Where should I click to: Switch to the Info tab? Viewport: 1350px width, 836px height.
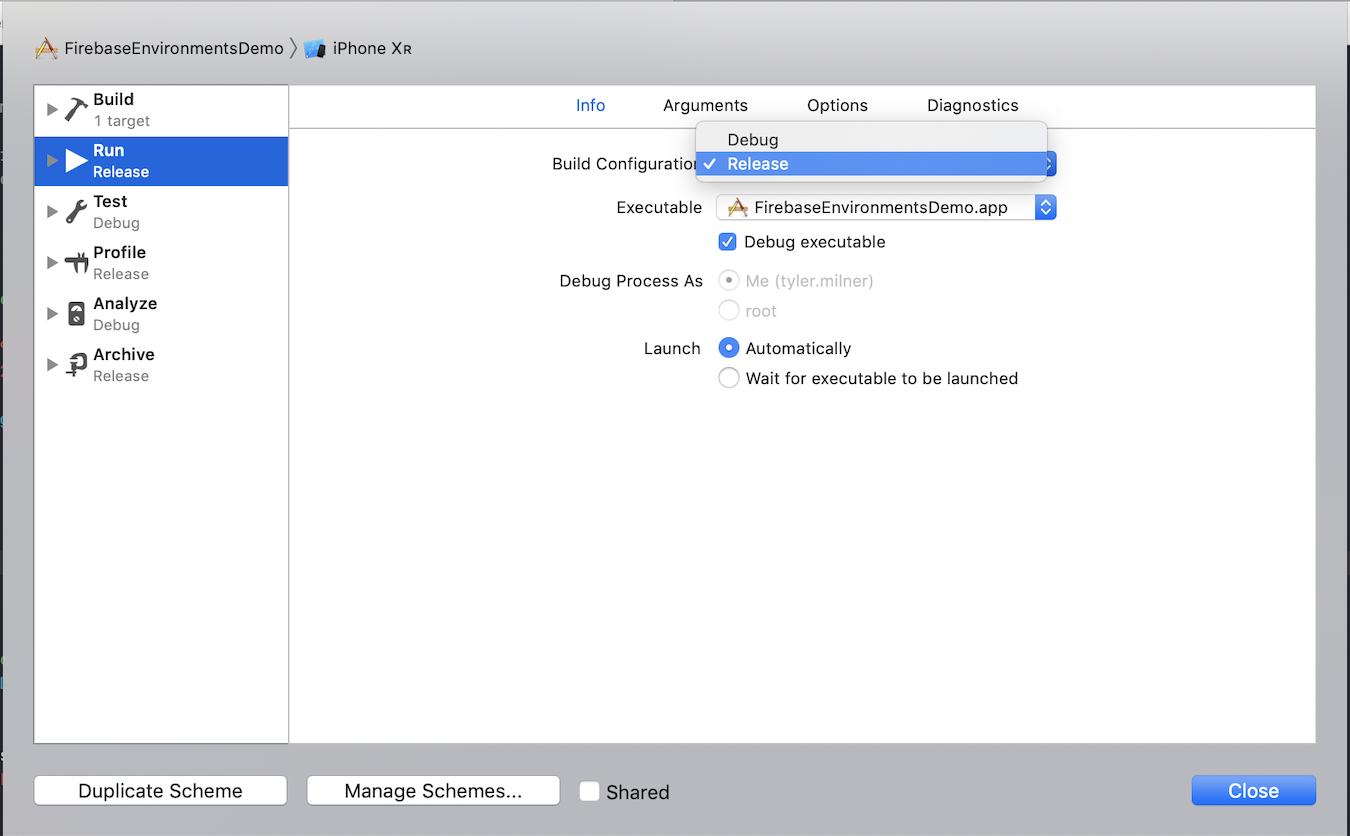pos(590,105)
